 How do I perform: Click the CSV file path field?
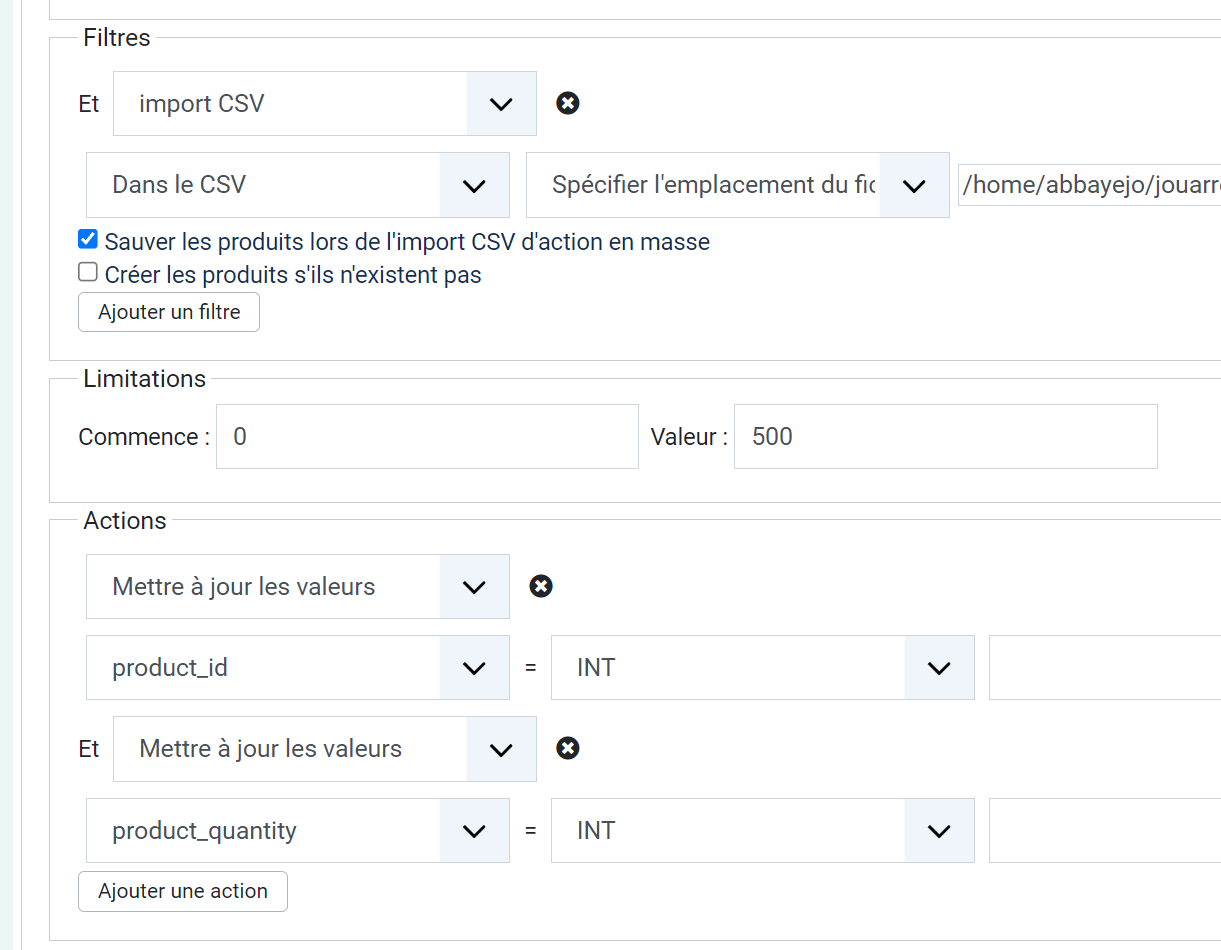click(1089, 185)
